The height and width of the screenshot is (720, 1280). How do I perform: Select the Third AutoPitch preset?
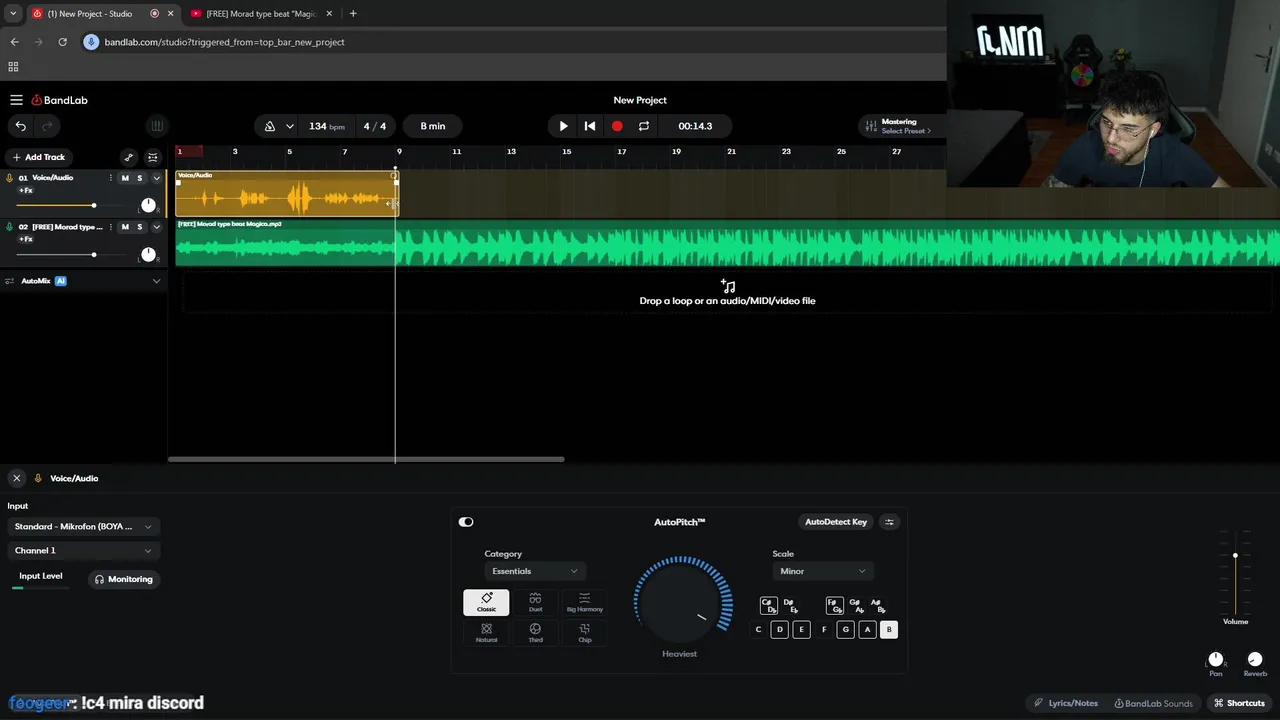pyautogui.click(x=535, y=633)
